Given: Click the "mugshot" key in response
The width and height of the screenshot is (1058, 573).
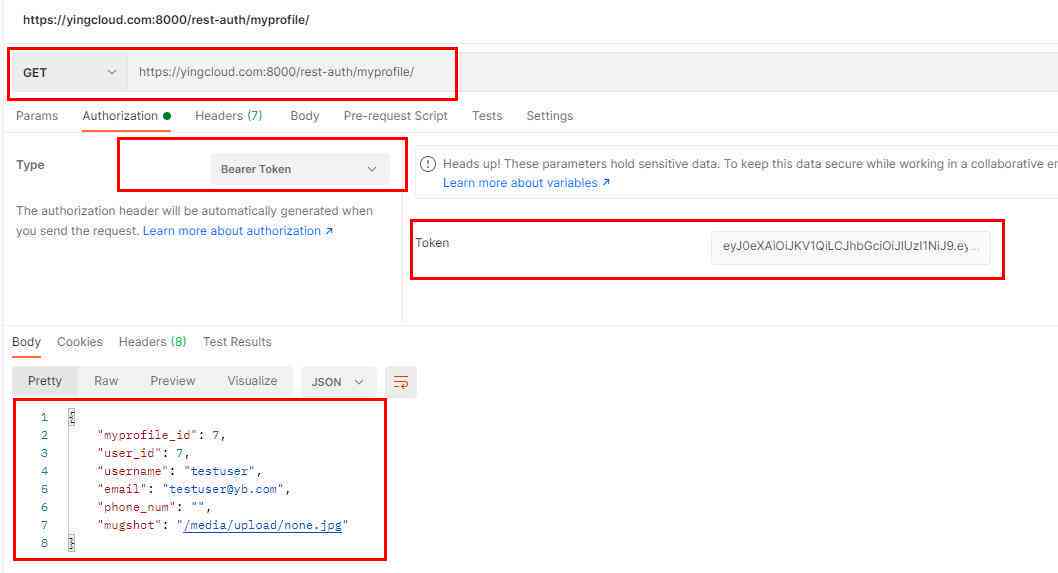Looking at the screenshot, I should click(130, 525).
